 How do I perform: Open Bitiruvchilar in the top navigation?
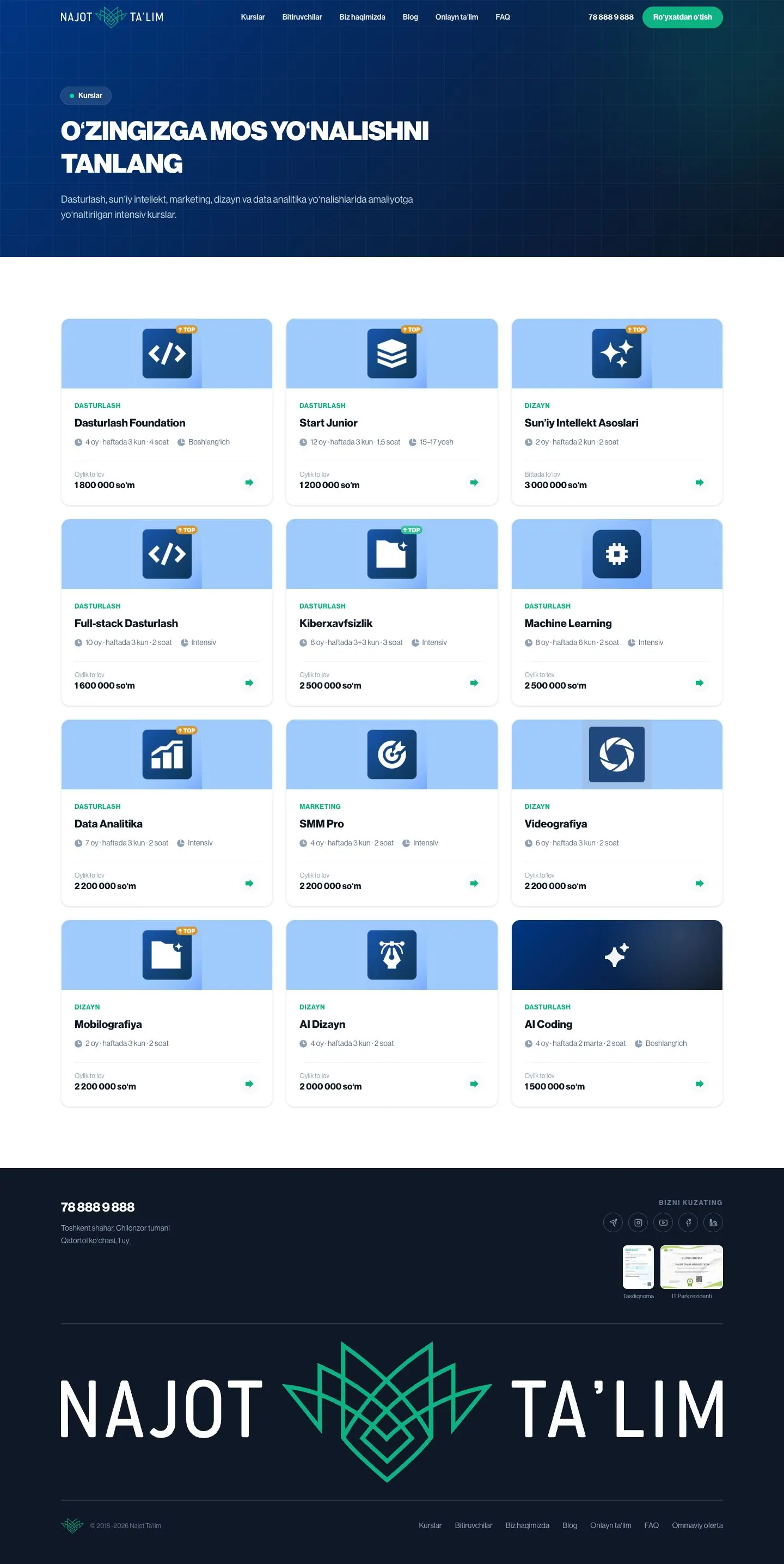click(x=302, y=17)
